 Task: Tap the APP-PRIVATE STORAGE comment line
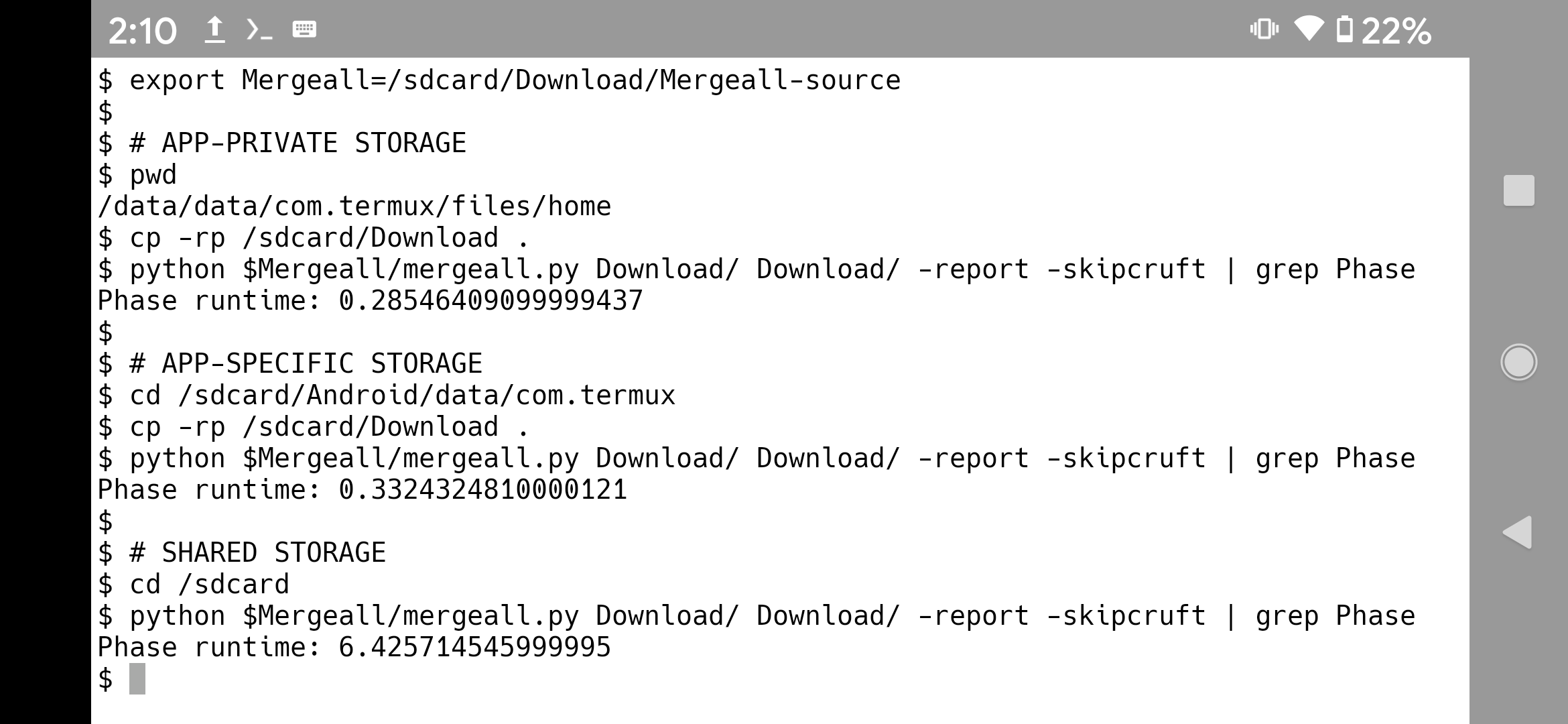coord(282,143)
